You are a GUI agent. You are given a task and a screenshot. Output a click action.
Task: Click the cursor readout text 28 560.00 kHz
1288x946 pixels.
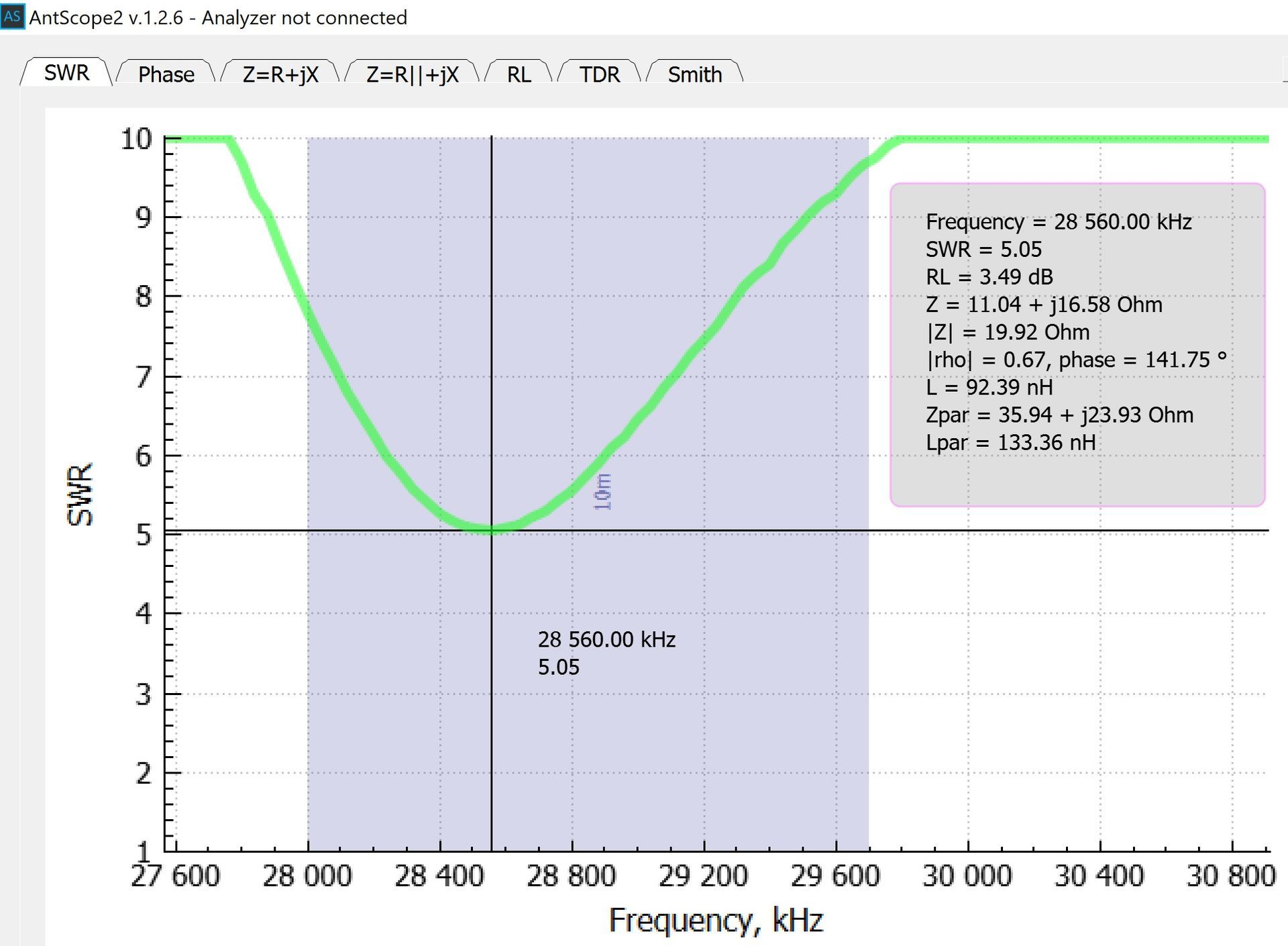coord(606,639)
